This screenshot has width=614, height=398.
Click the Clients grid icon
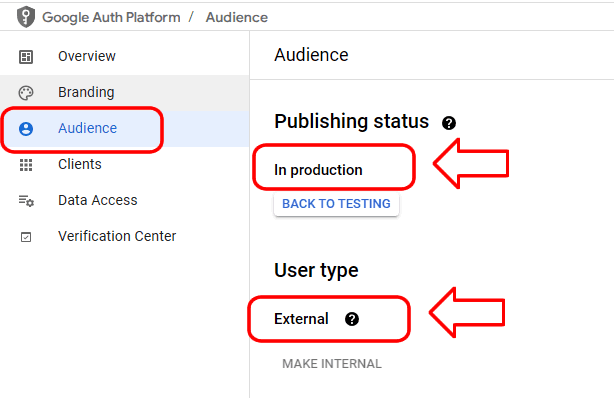(26, 165)
